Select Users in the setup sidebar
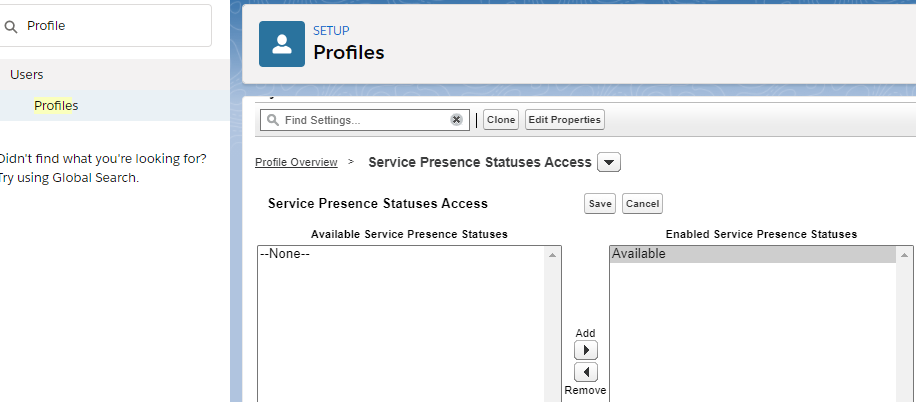Viewport: 916px width, 402px height. (27, 74)
